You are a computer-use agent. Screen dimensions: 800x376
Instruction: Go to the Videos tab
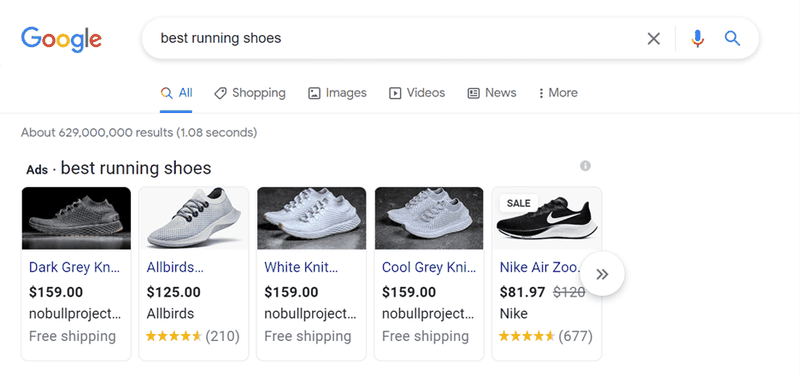(417, 93)
